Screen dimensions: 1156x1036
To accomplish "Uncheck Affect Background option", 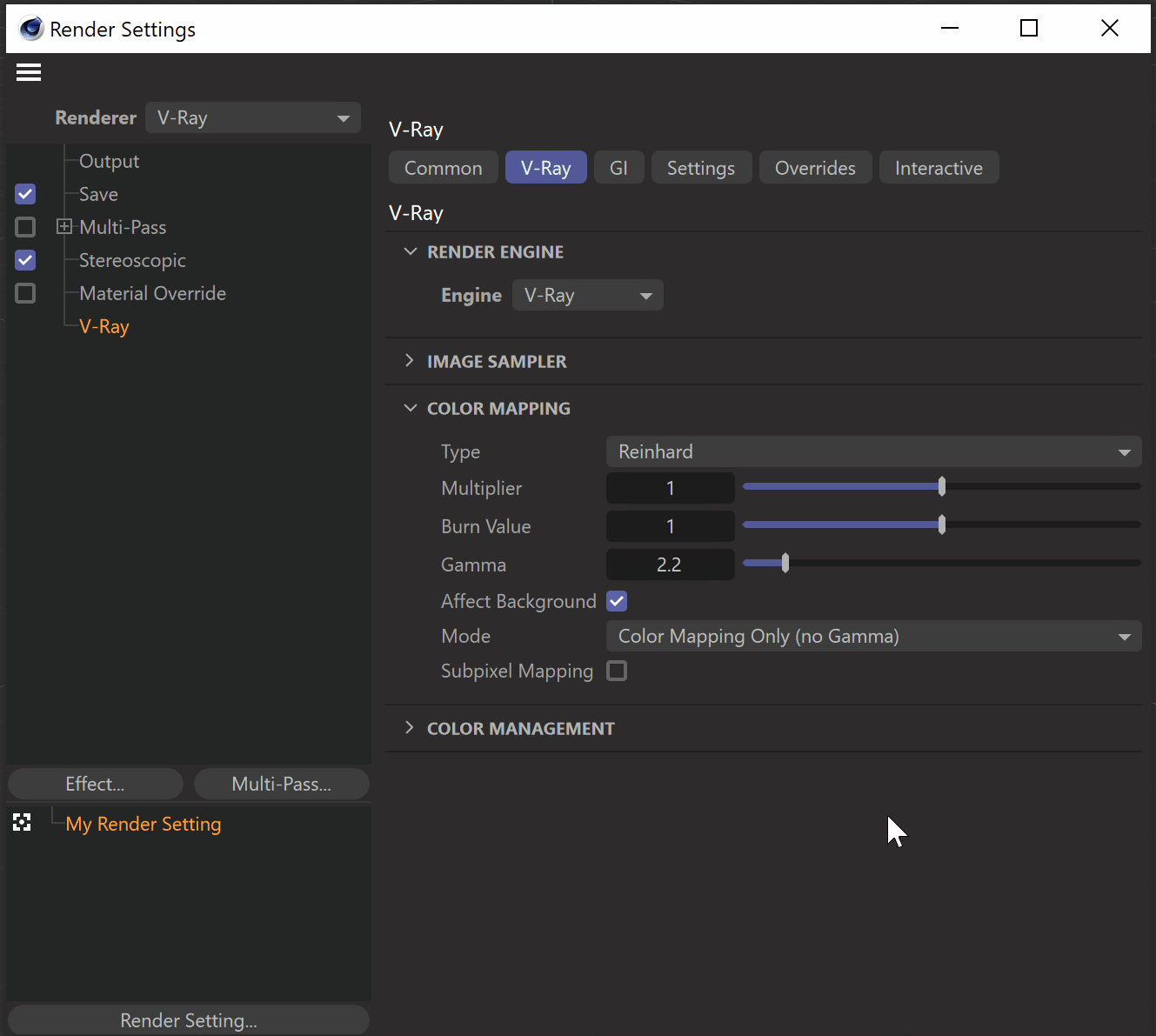I will (617, 601).
